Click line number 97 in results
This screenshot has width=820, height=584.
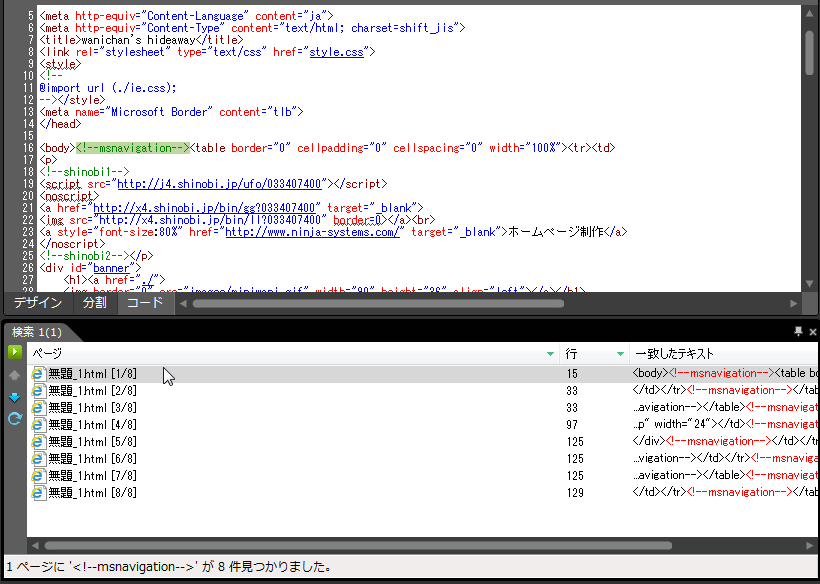(572, 425)
